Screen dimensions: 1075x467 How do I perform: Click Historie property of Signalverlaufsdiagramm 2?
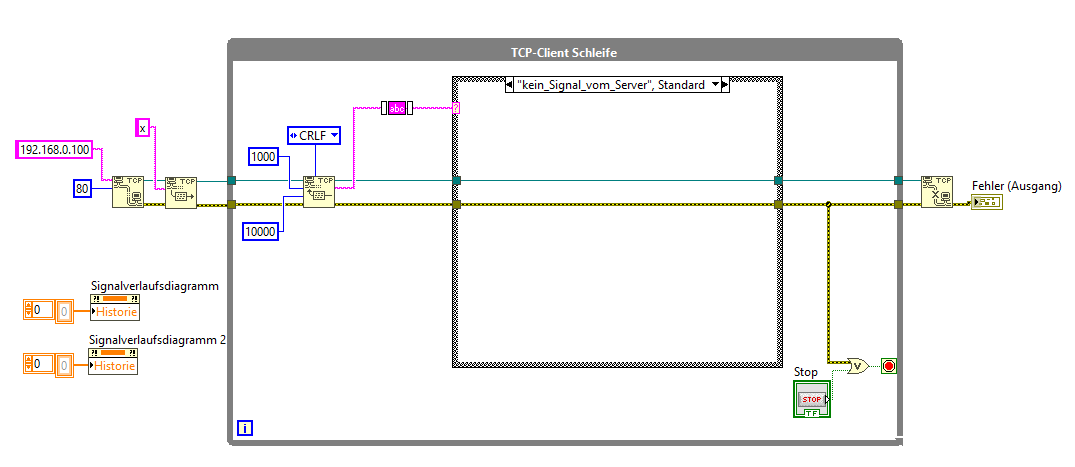[114, 366]
